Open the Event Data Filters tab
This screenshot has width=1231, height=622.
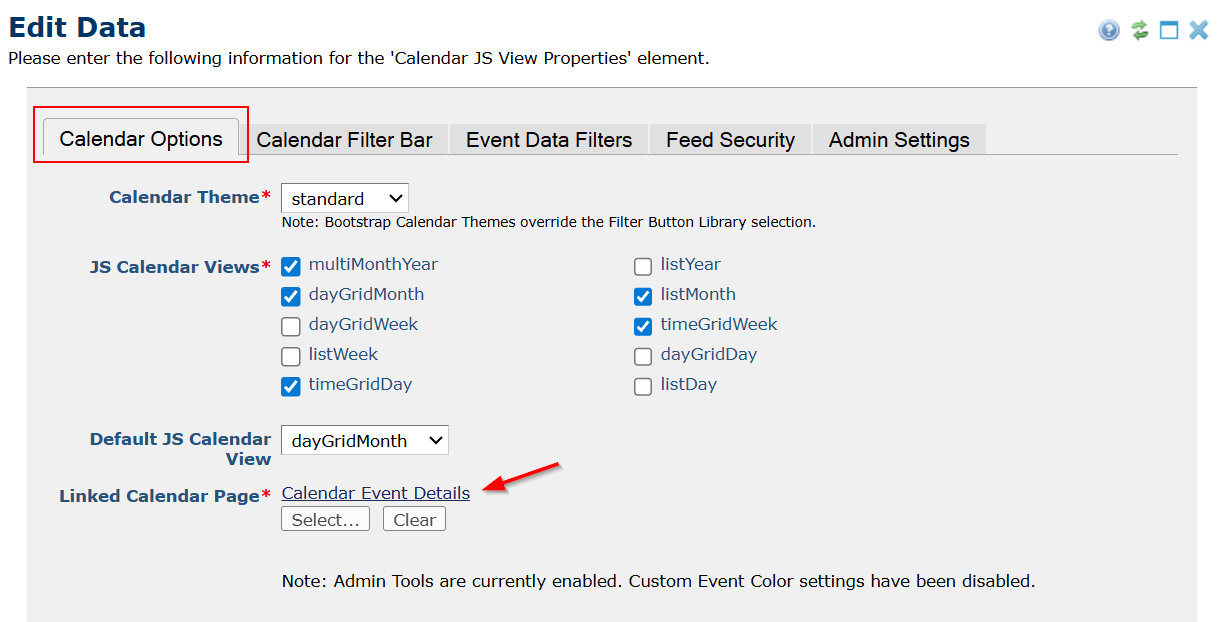pos(549,140)
